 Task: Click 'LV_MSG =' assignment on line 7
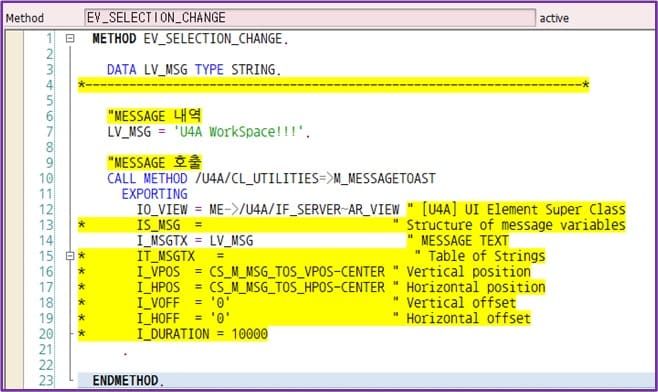coord(136,132)
